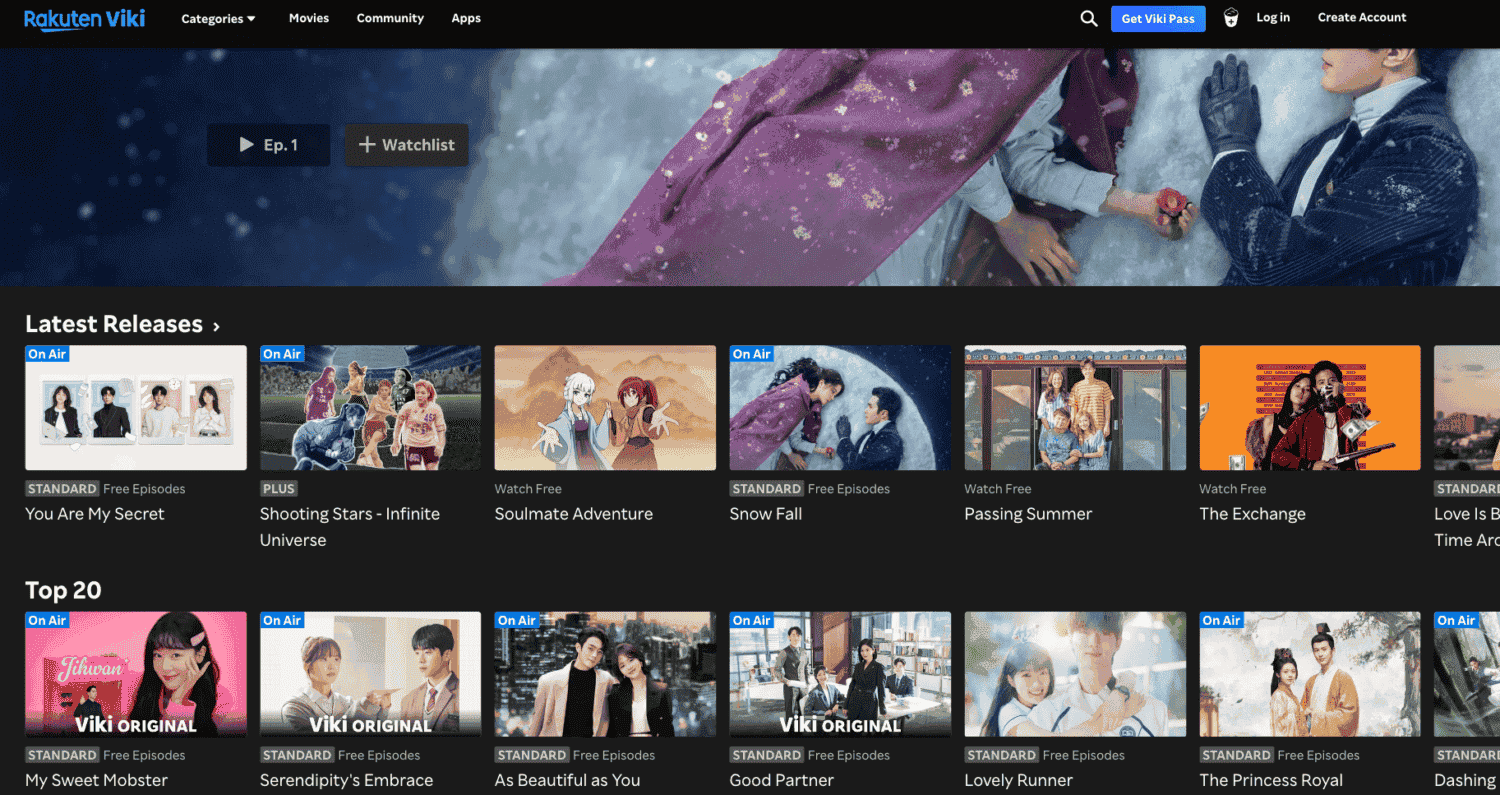Expand Latest Releases via its chevron
This screenshot has width=1500, height=795.
[216, 324]
